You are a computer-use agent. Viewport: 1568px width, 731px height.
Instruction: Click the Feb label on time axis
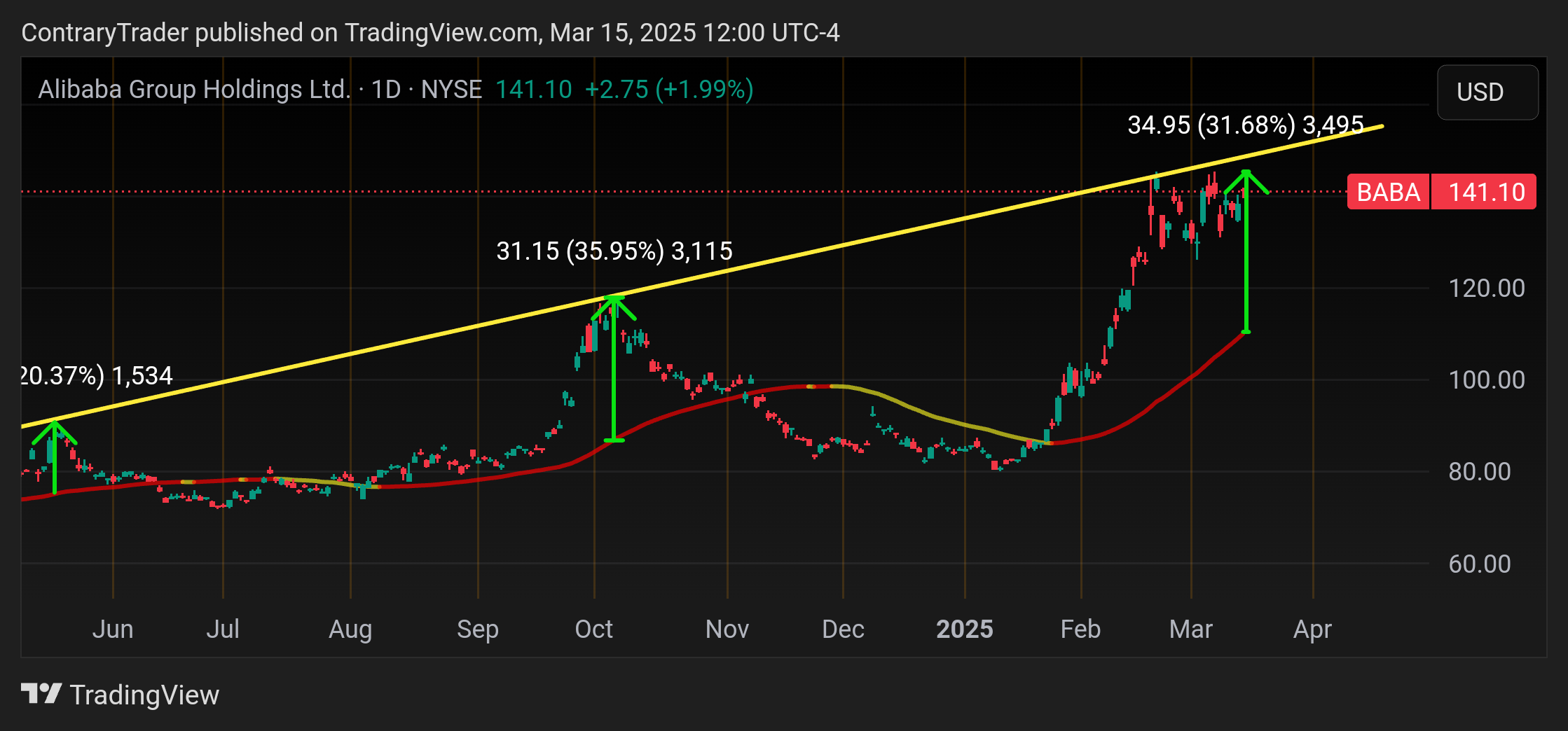click(x=1080, y=629)
